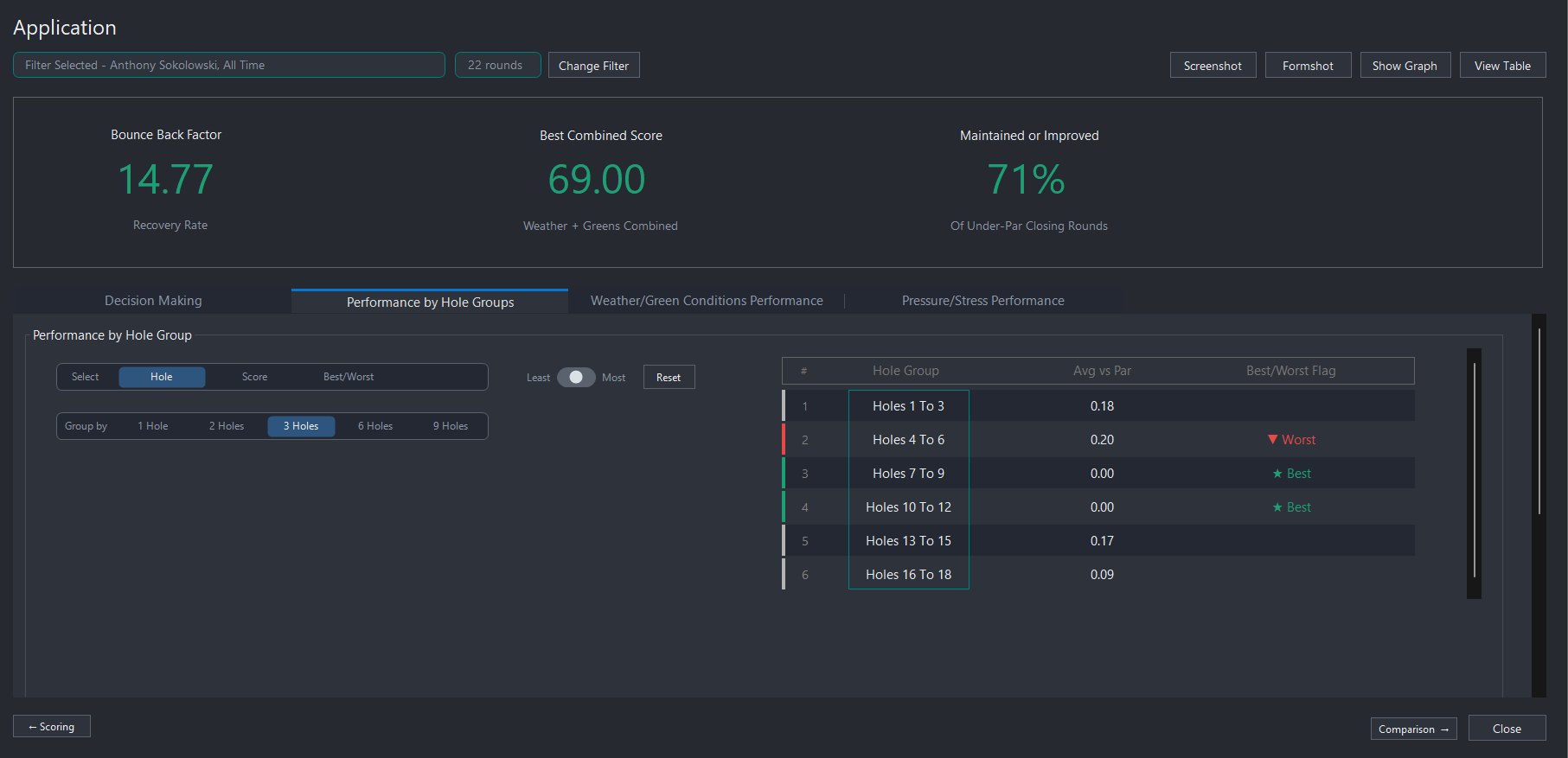The height and width of the screenshot is (758, 1568).
Task: Group by 1 Hole
Action: pos(153,426)
